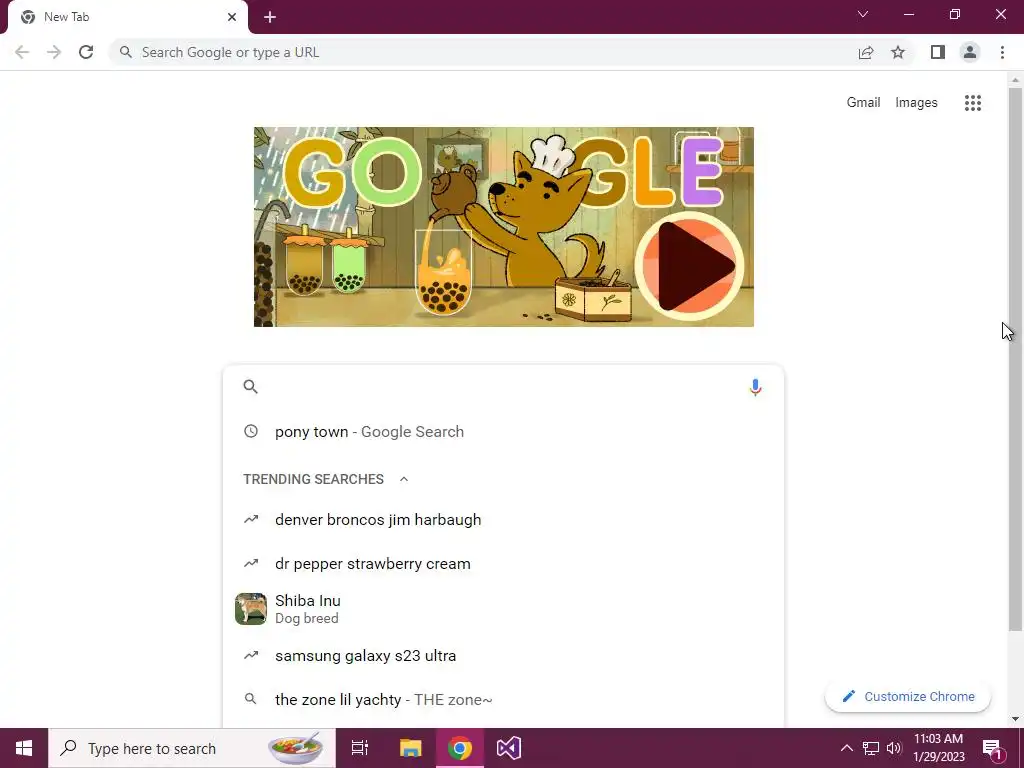Click the share page icon in address bar
The height and width of the screenshot is (768, 1024).
click(x=866, y=52)
